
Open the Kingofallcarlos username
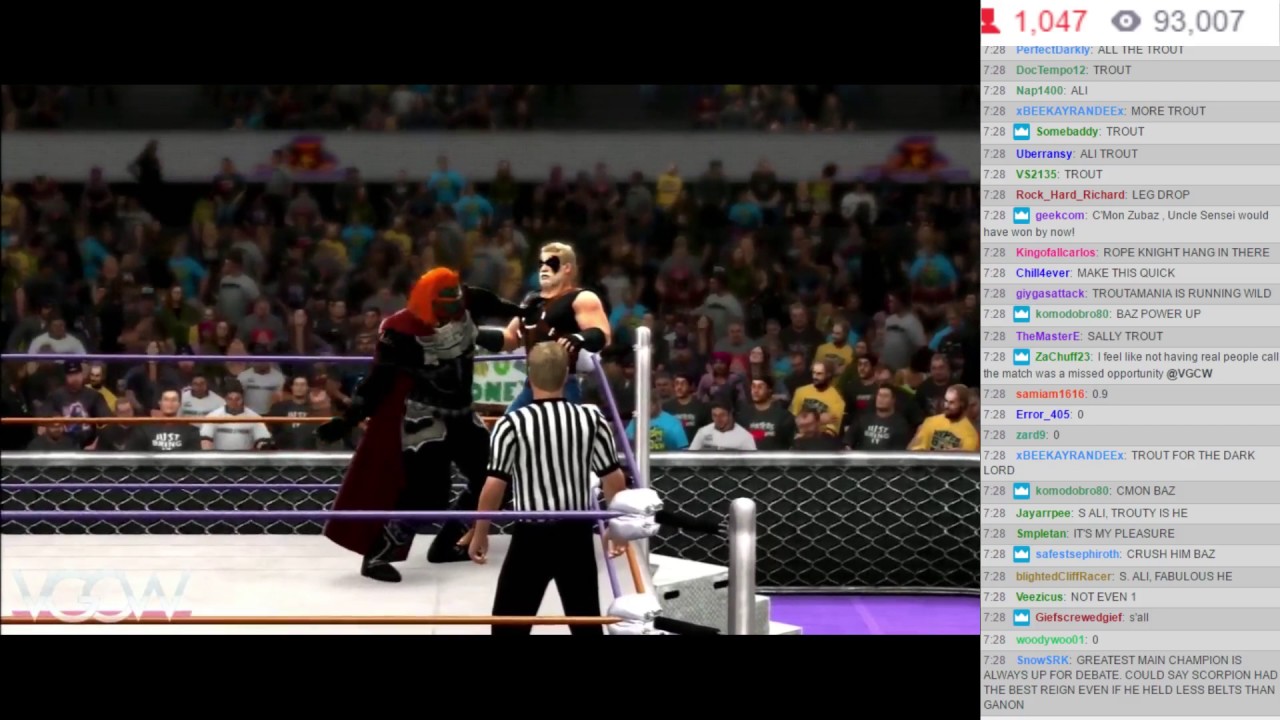pyautogui.click(x=1056, y=253)
